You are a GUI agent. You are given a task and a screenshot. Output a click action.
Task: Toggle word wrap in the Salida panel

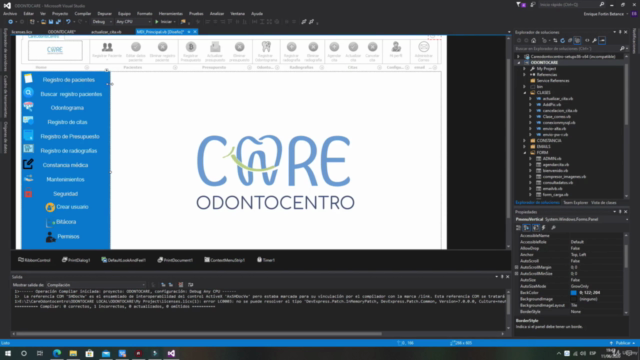[x=190, y=285]
